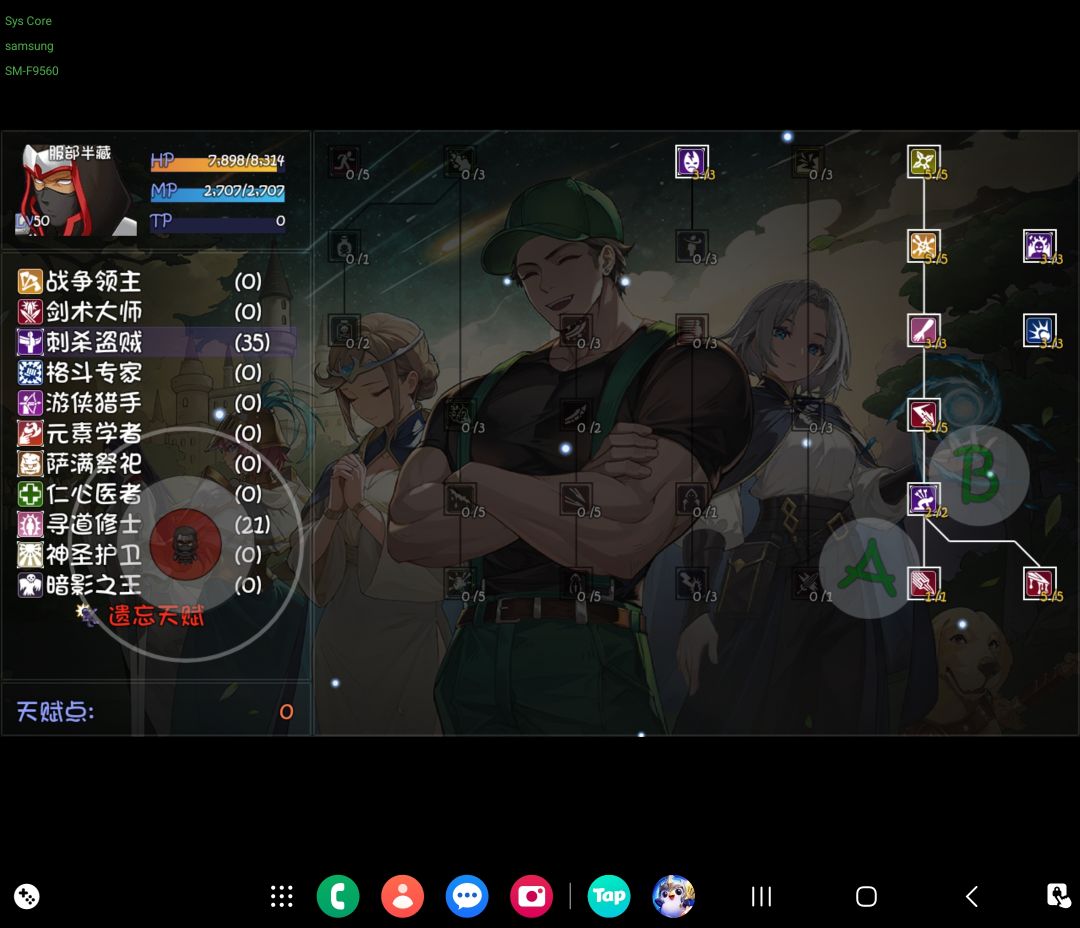The image size is (1080, 928).
Task: Select the purple kneeling figure talent 2/2
Action: click(x=924, y=499)
